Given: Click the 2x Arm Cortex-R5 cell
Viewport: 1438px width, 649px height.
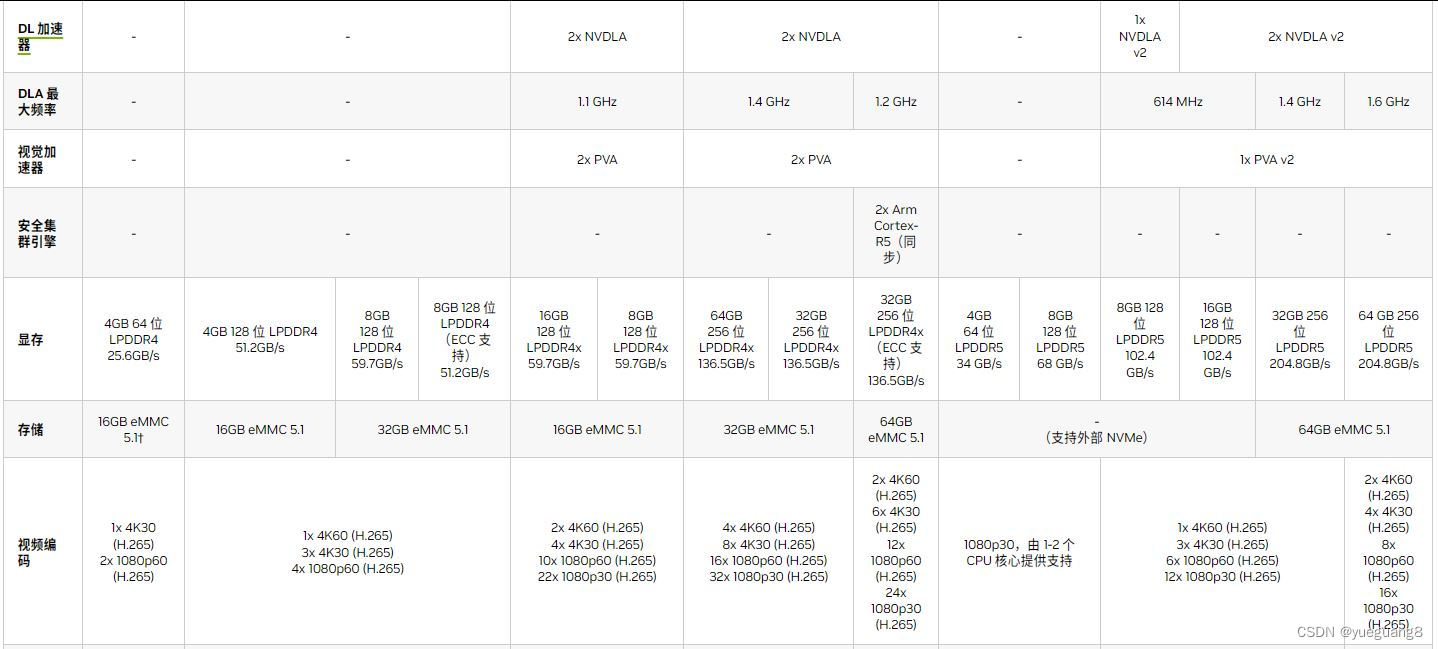Looking at the screenshot, I should [x=895, y=232].
